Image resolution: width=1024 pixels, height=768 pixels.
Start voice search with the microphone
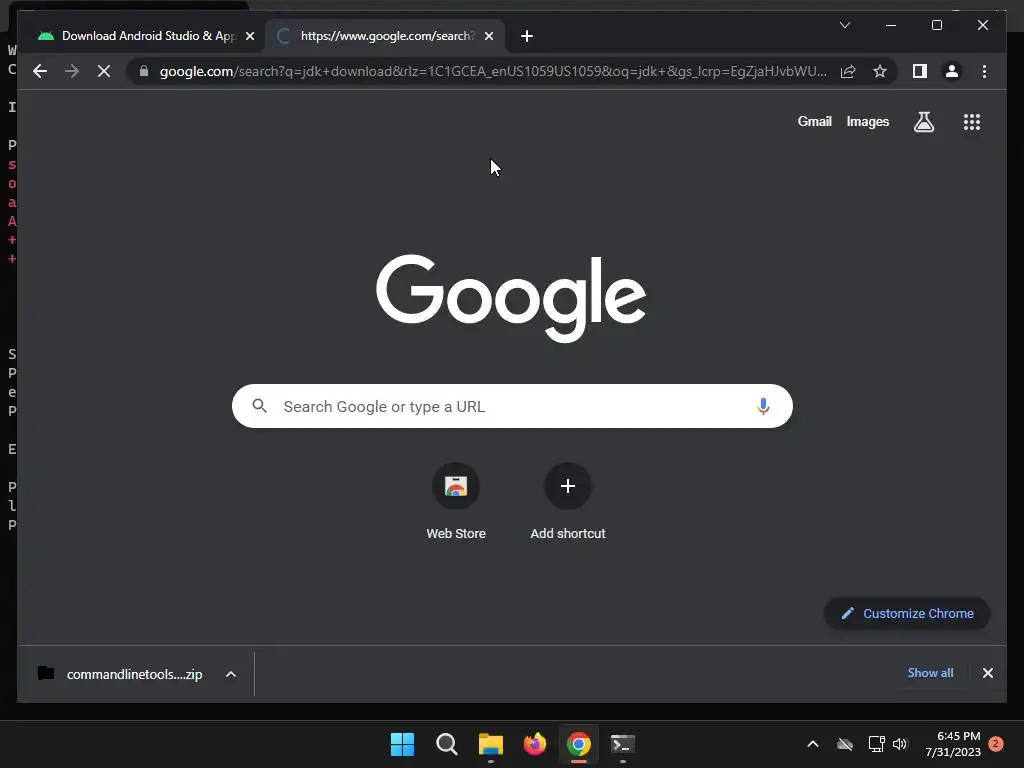(763, 406)
